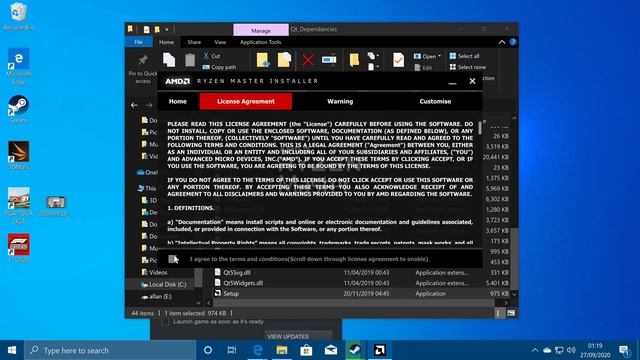
Task: Open the F1 2020 desktop shortcut
Action: (18, 248)
